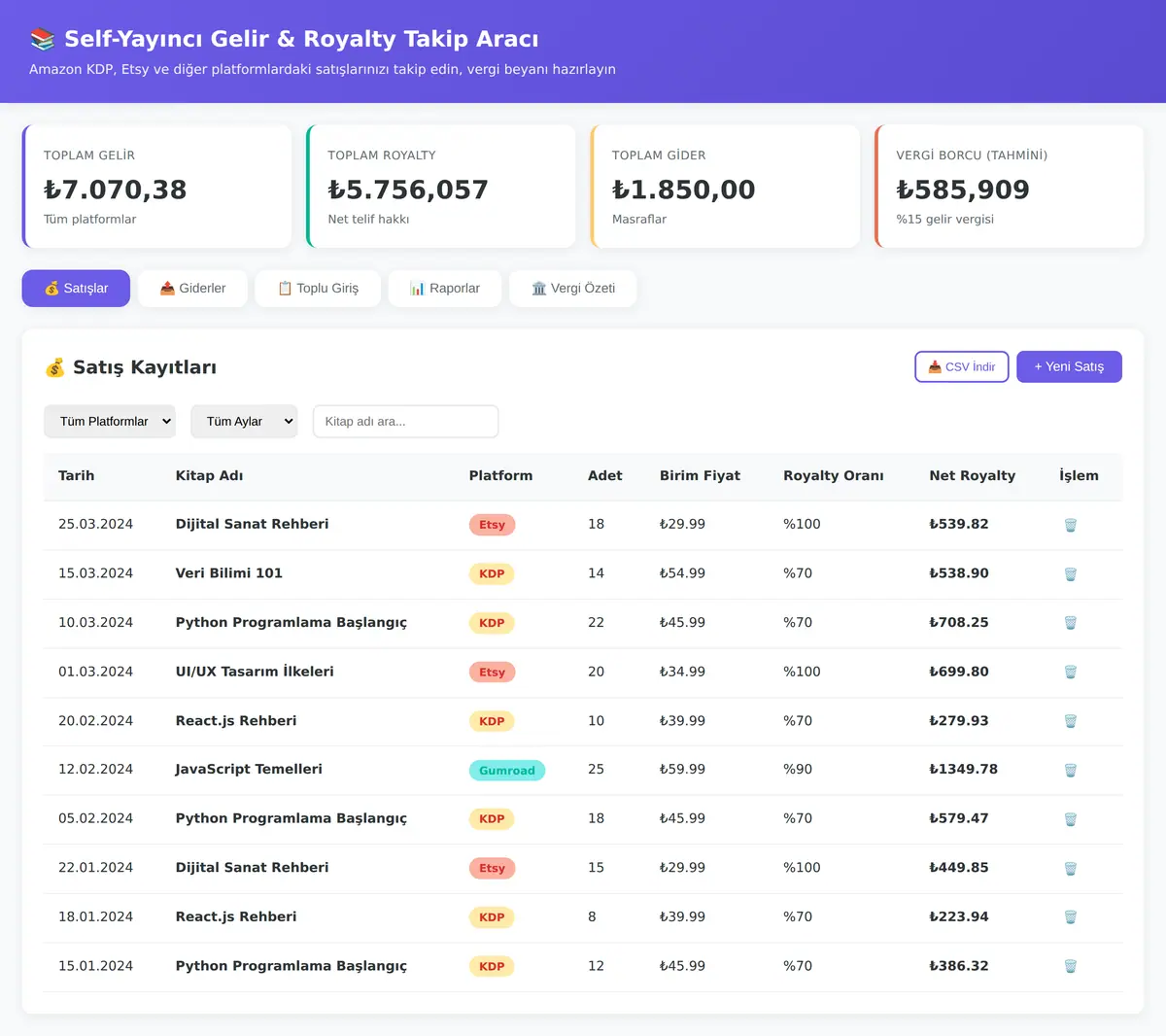Image resolution: width=1166 pixels, height=1036 pixels.
Task: Click the Gumroad platform badge
Action: (507, 771)
